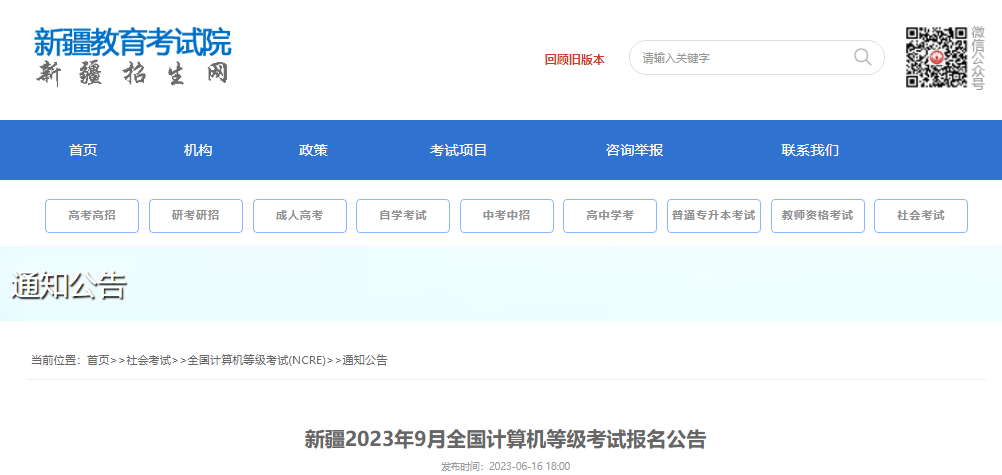Choose the 中考中招 category button
This screenshot has width=1002, height=475.
pyautogui.click(x=507, y=216)
